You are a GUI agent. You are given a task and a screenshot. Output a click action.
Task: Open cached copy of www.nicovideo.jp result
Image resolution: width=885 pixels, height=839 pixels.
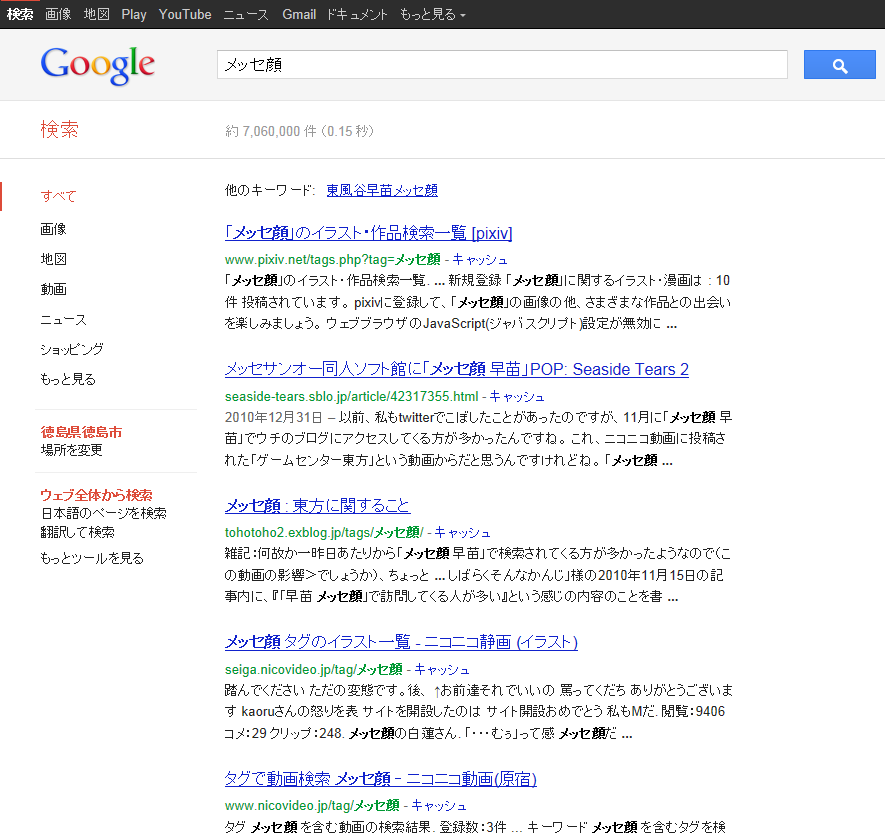439,806
